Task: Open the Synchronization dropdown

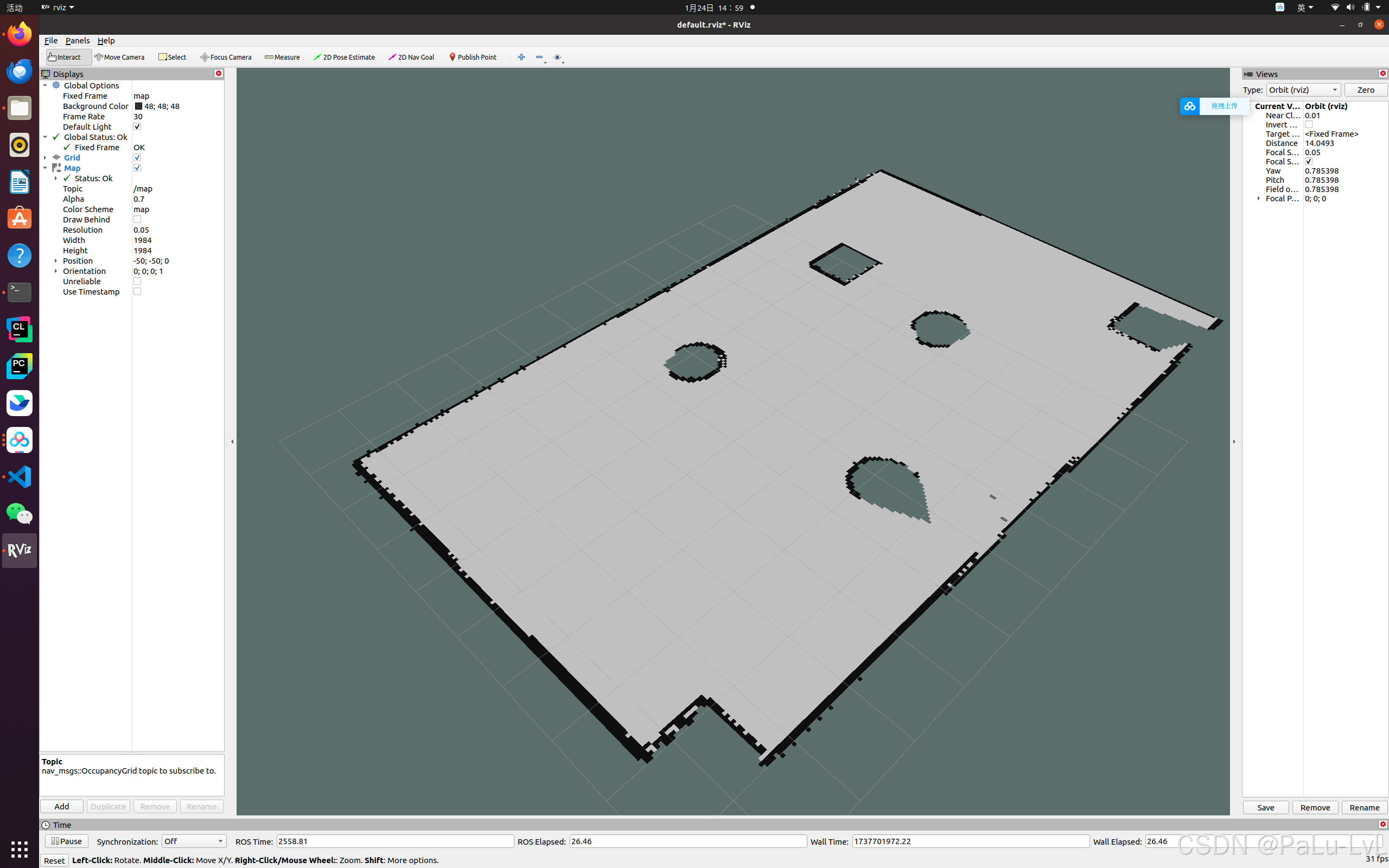Action: 193,841
